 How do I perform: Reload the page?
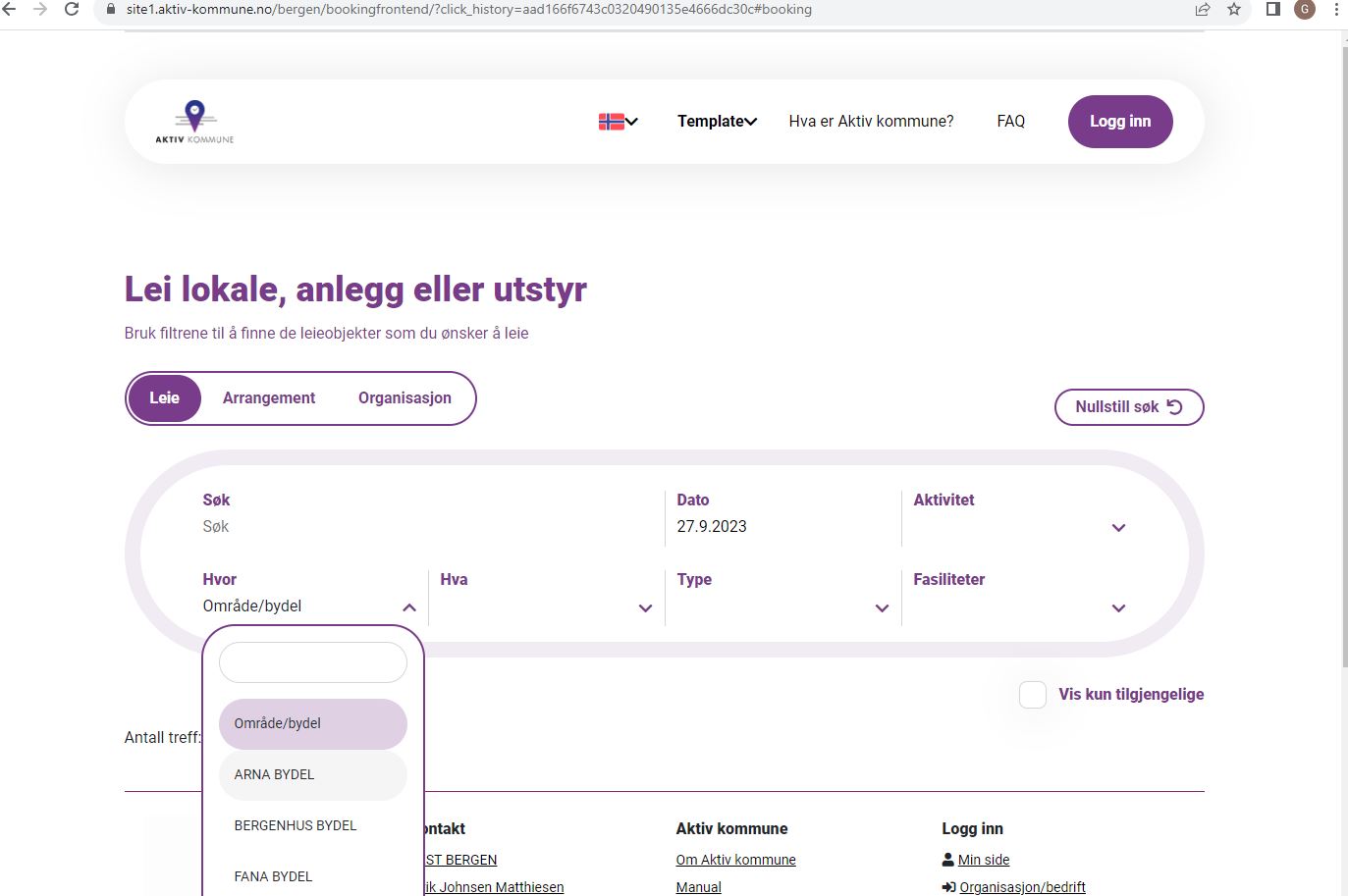pos(70,10)
